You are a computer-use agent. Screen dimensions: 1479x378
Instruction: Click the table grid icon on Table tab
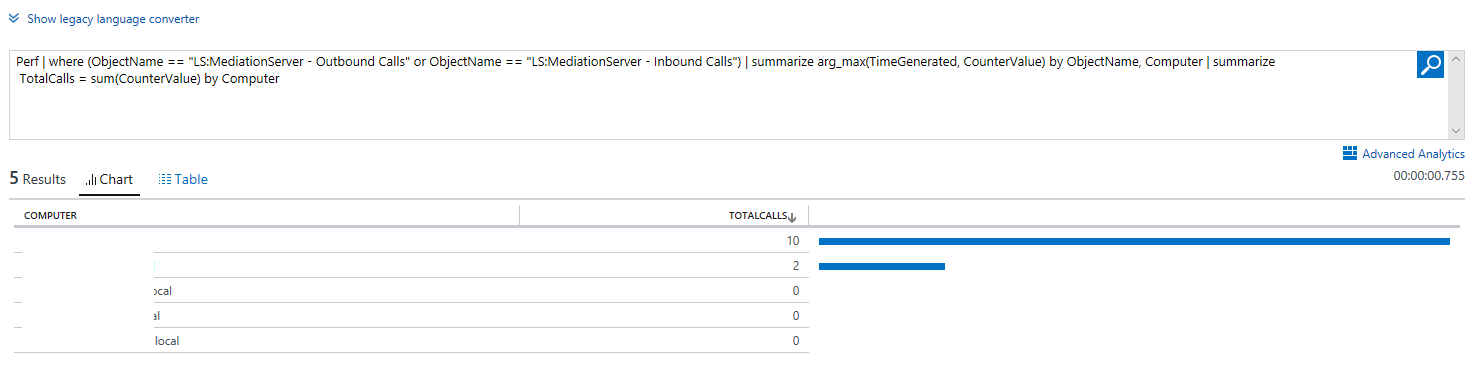point(165,179)
